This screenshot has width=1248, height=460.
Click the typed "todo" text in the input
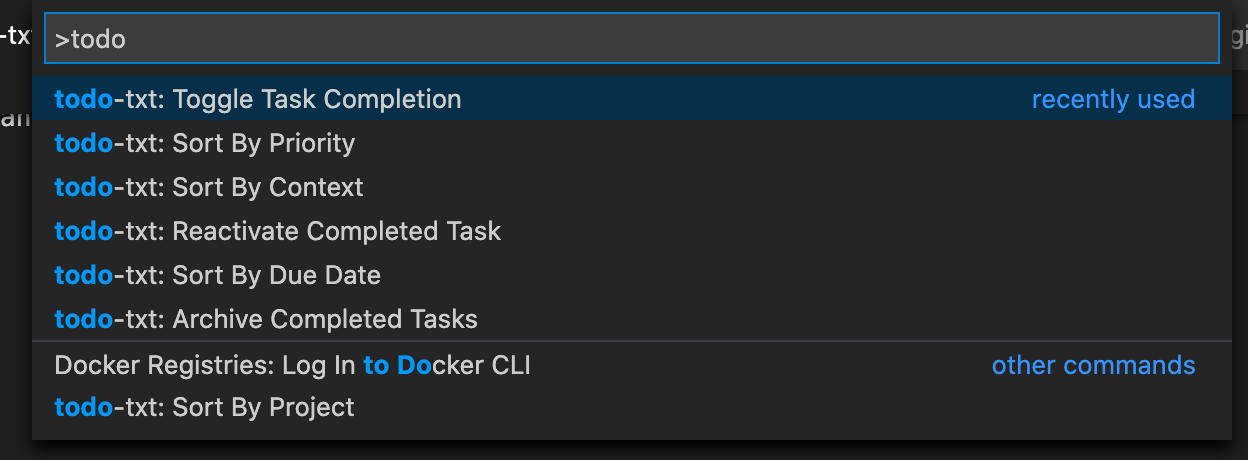click(98, 40)
